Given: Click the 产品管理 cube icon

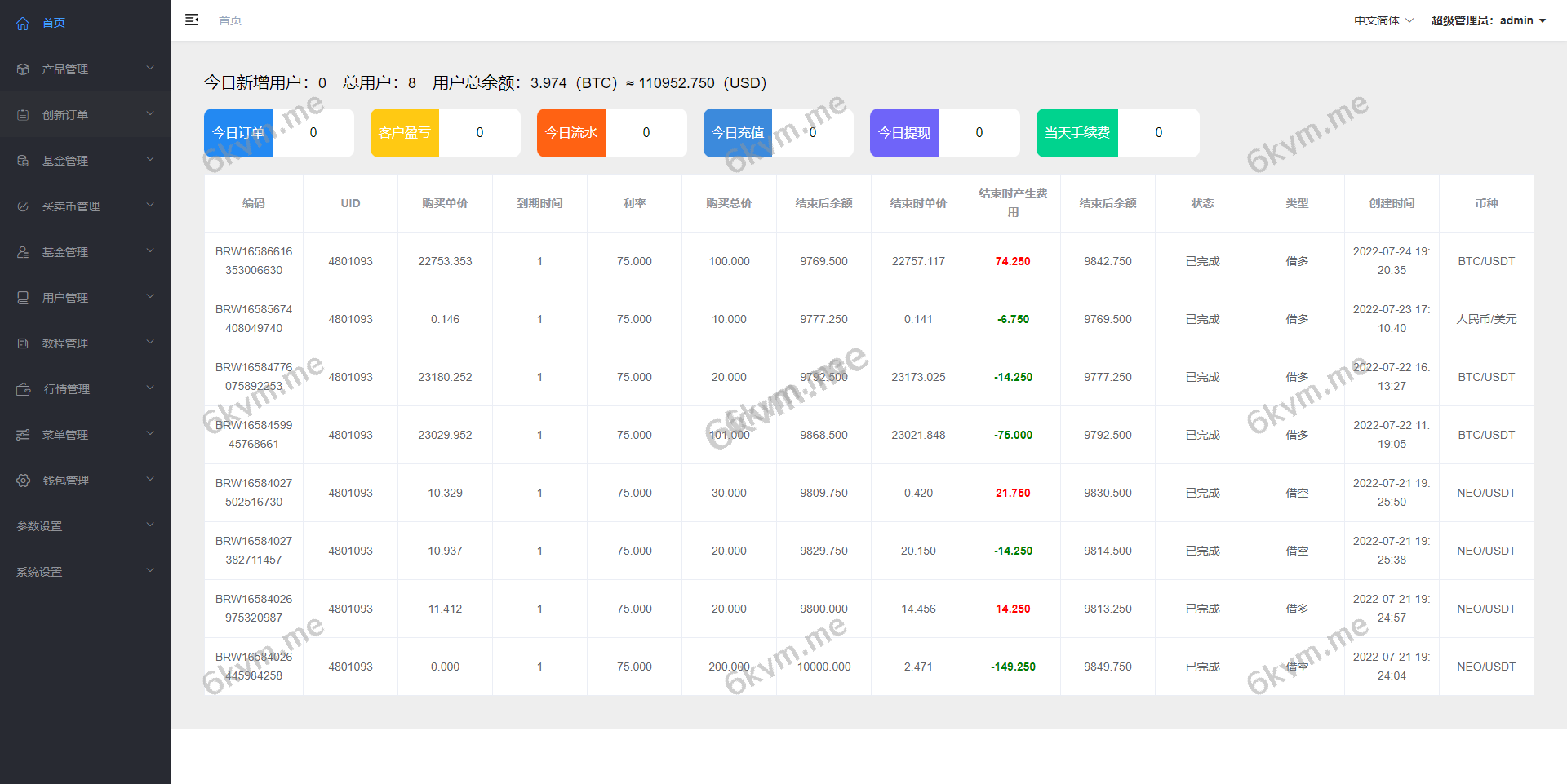Looking at the screenshot, I should tap(23, 69).
